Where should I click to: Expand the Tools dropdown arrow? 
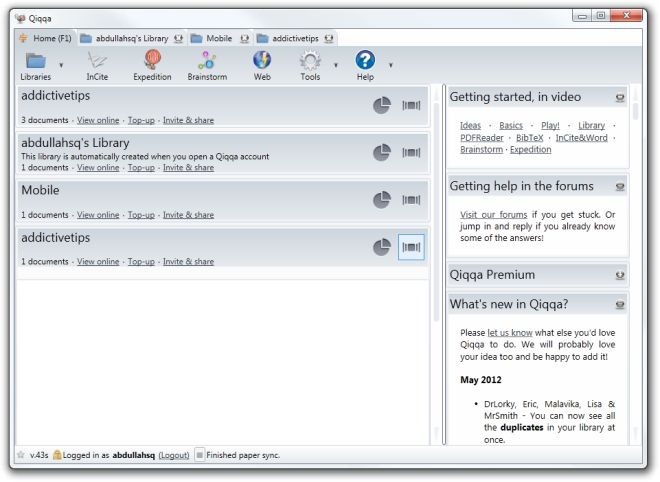(336, 65)
